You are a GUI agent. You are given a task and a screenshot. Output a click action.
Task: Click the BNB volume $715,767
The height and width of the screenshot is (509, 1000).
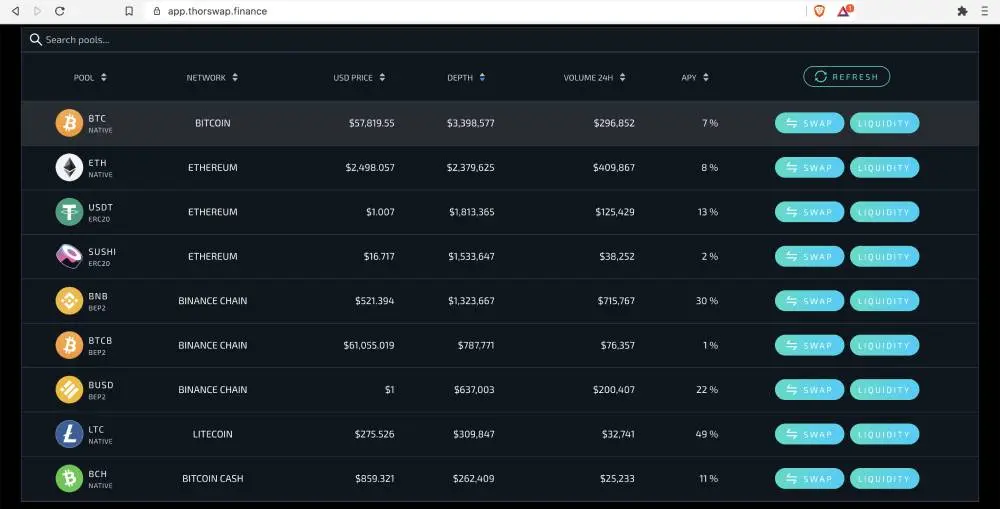(x=616, y=301)
